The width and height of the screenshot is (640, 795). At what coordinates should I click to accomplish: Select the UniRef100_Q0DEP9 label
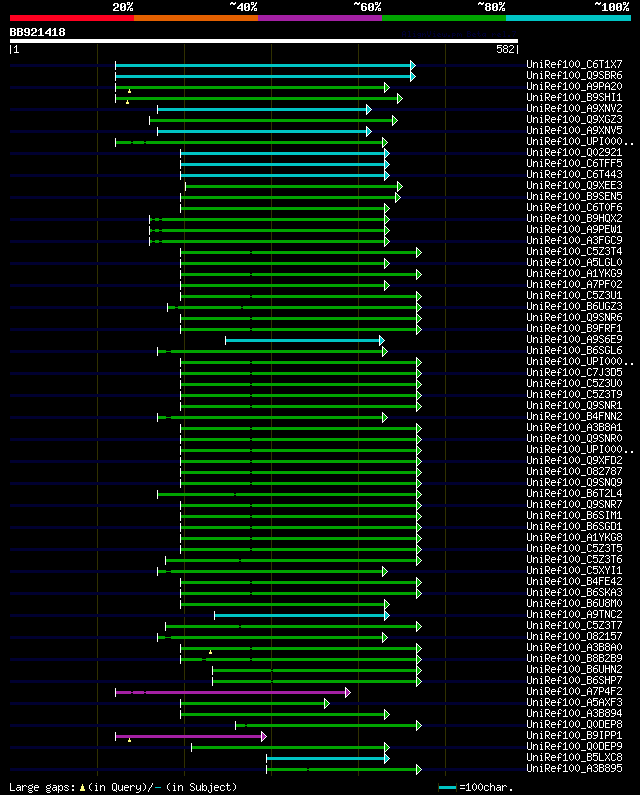(x=574, y=746)
